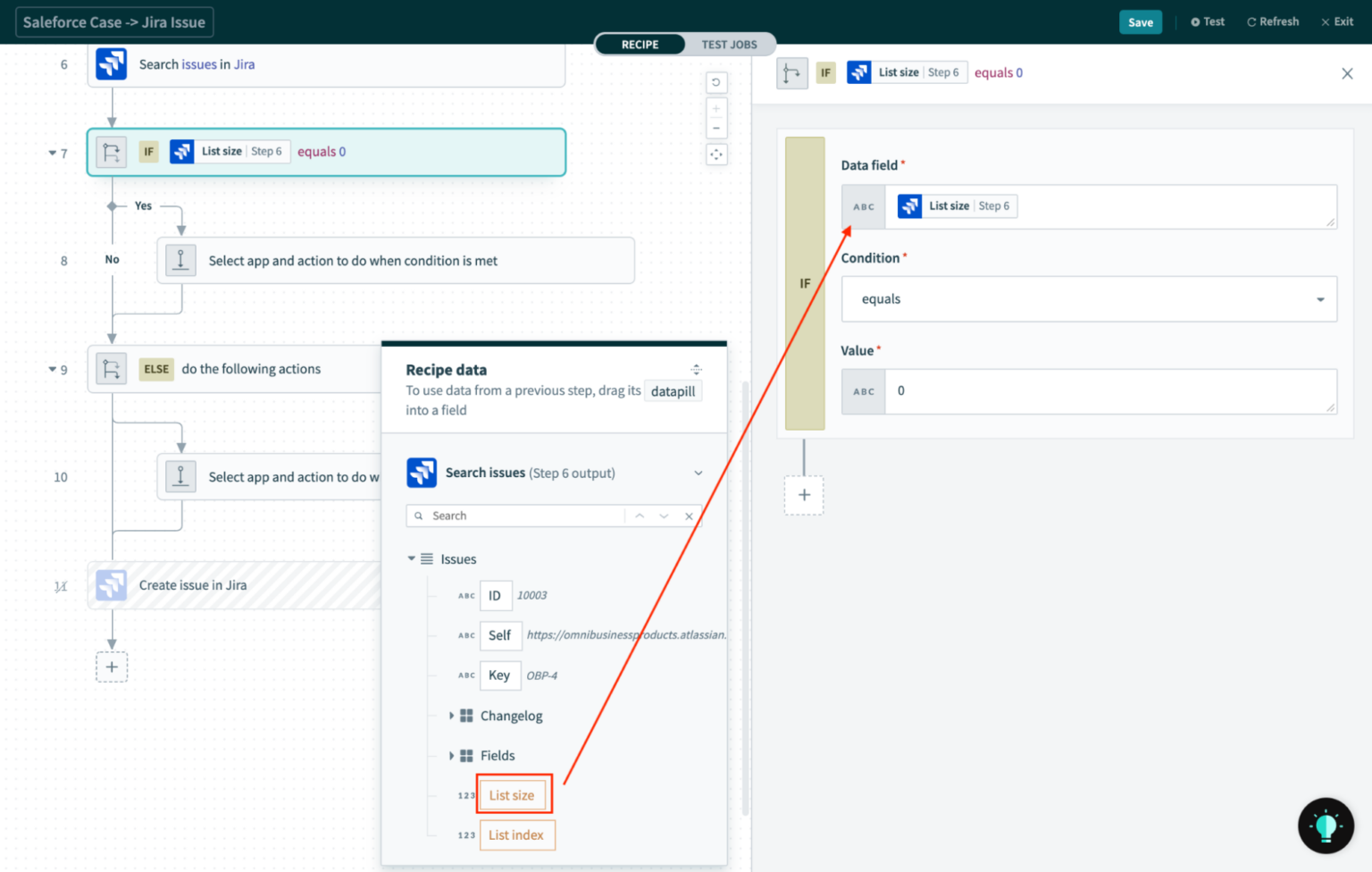Click the Refresh control in the top bar

point(1272,21)
